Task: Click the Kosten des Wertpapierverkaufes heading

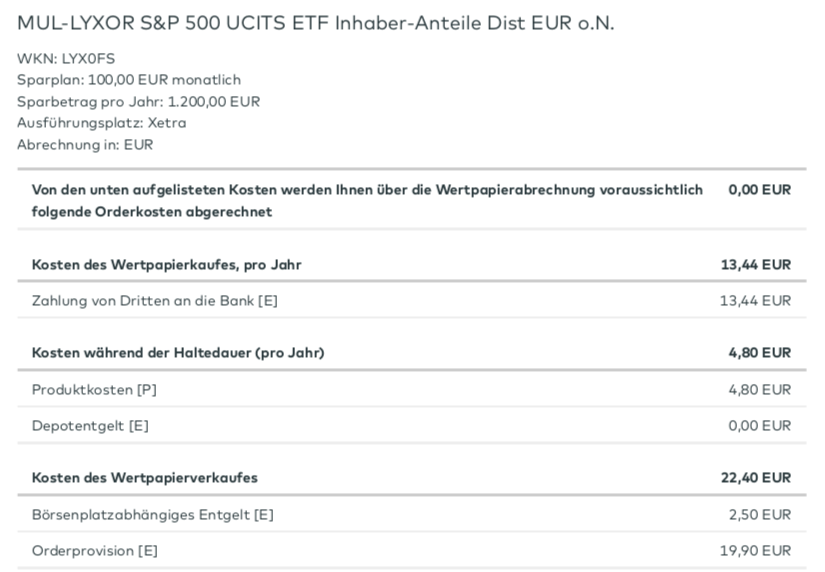Action: point(145,478)
